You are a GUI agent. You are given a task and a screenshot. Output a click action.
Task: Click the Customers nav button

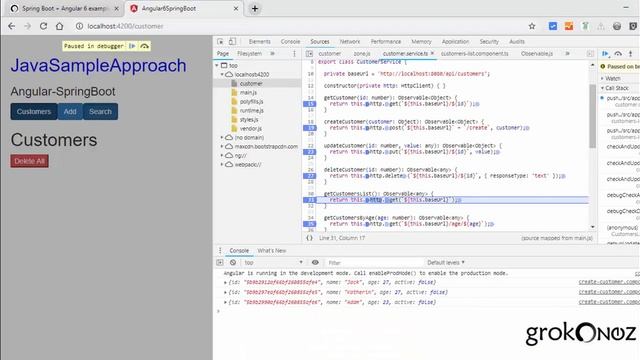click(x=34, y=111)
